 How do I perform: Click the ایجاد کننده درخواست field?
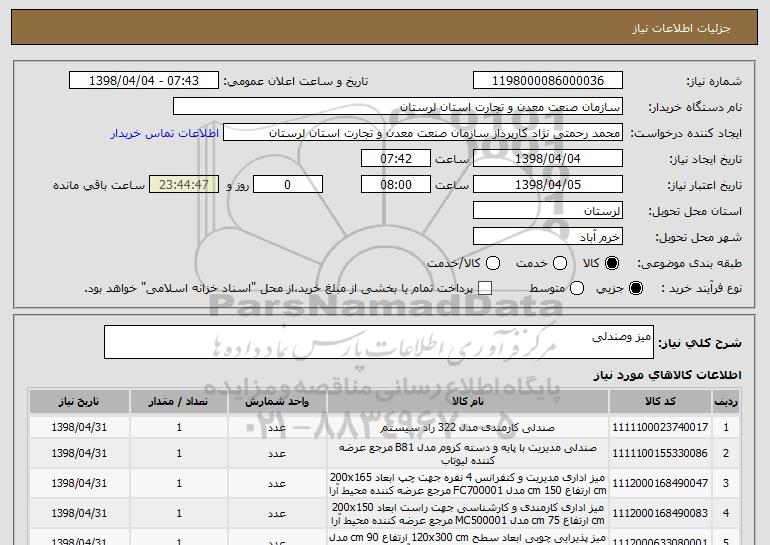(x=423, y=133)
